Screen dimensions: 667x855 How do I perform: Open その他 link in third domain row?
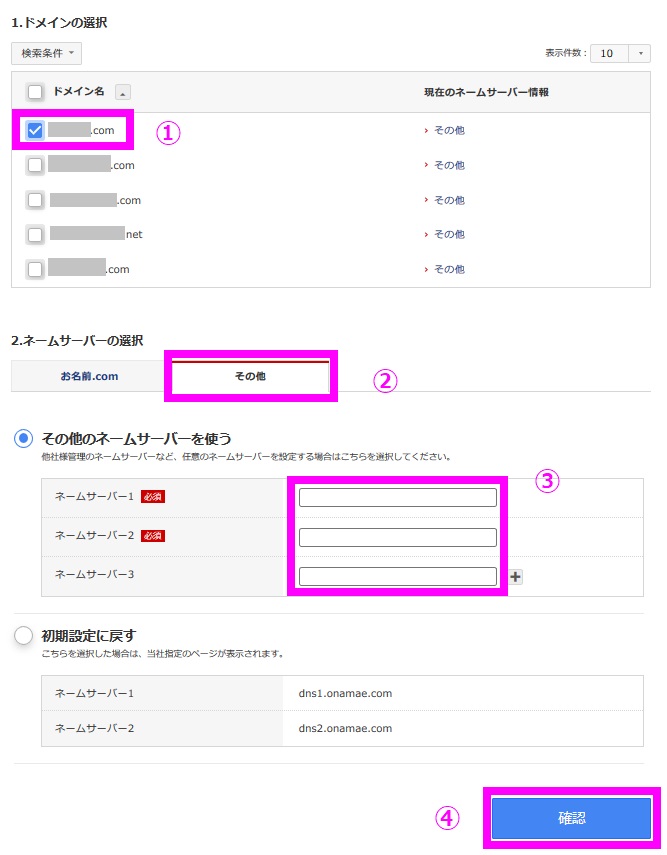449,200
